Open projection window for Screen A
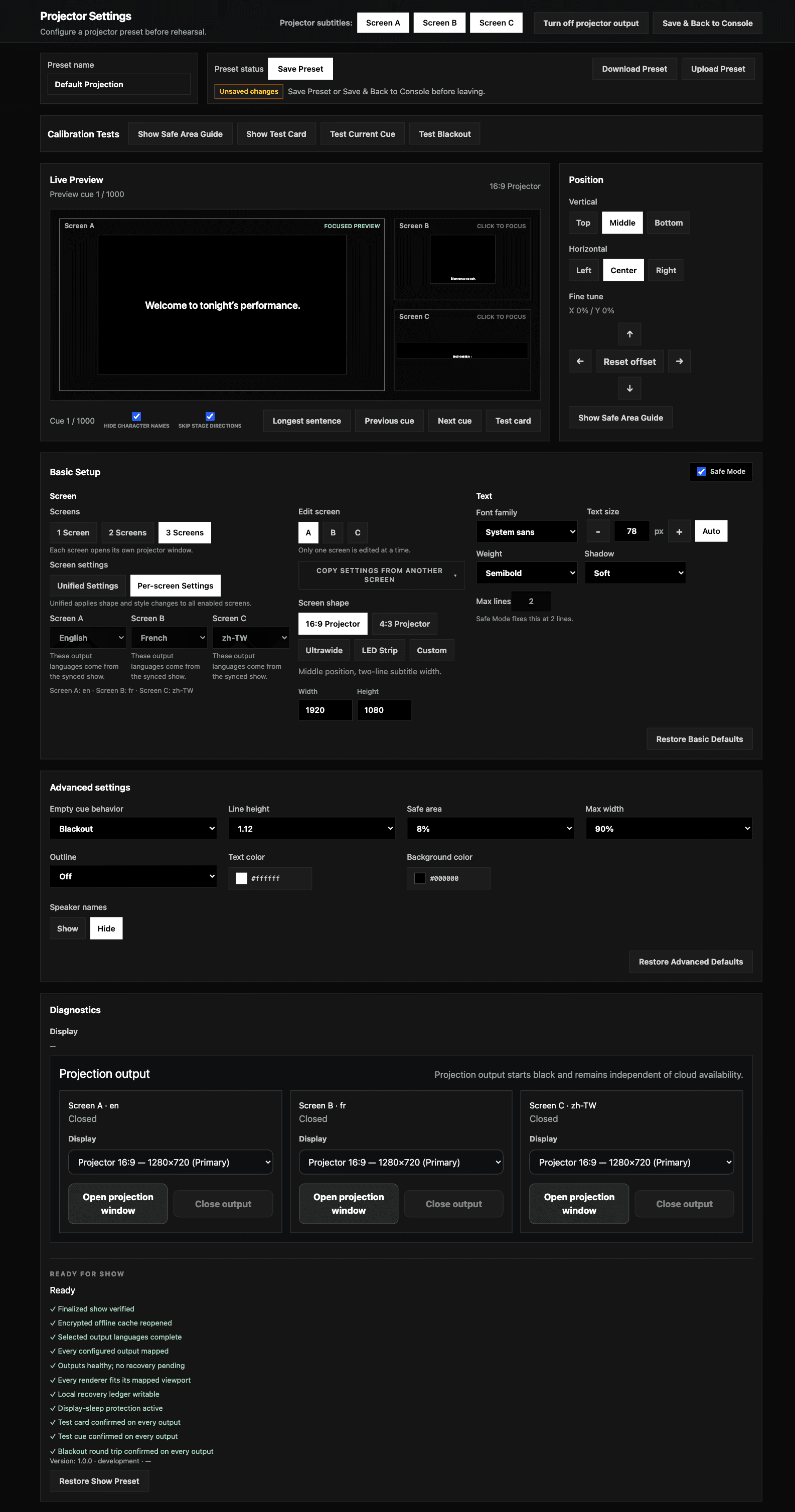The image size is (795, 1512). 118,1204
